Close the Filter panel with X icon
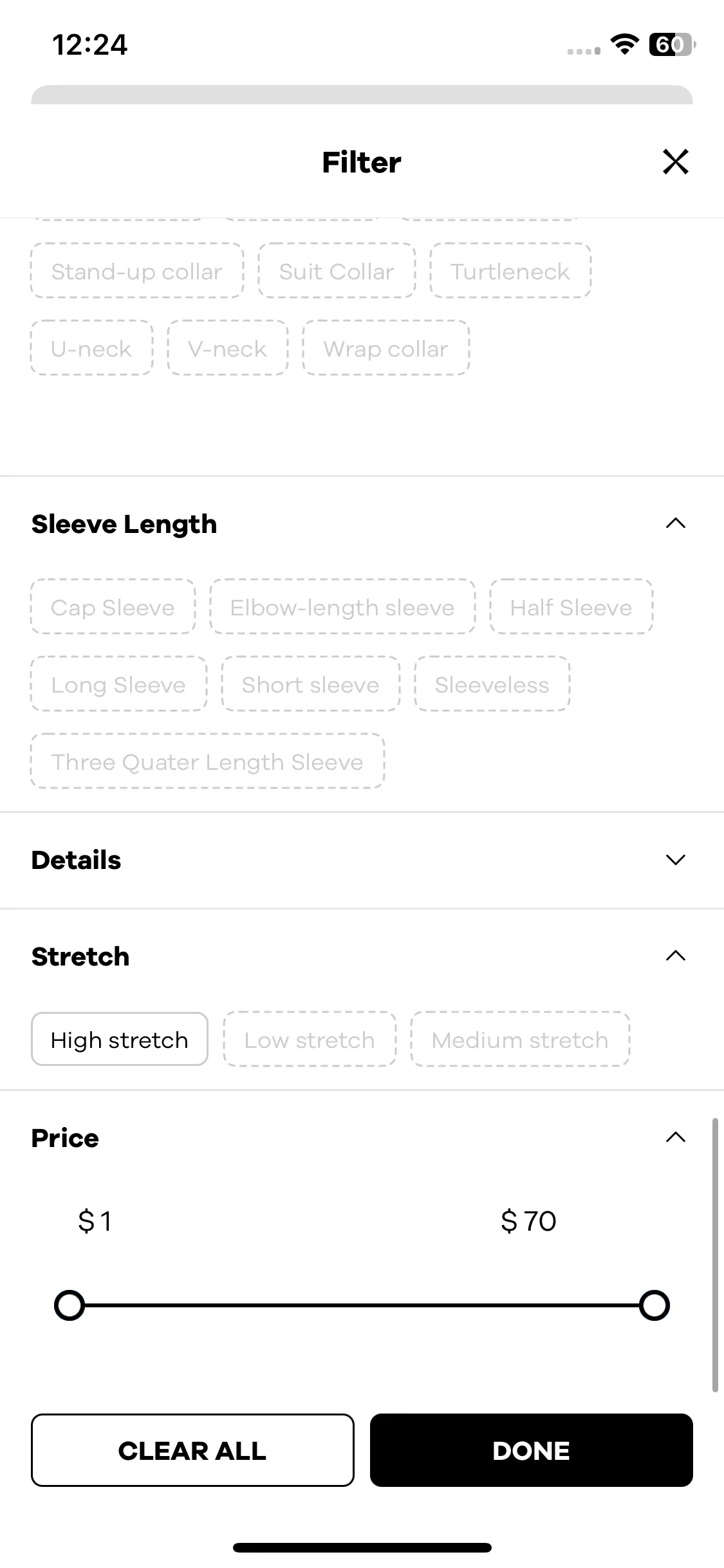 675,162
